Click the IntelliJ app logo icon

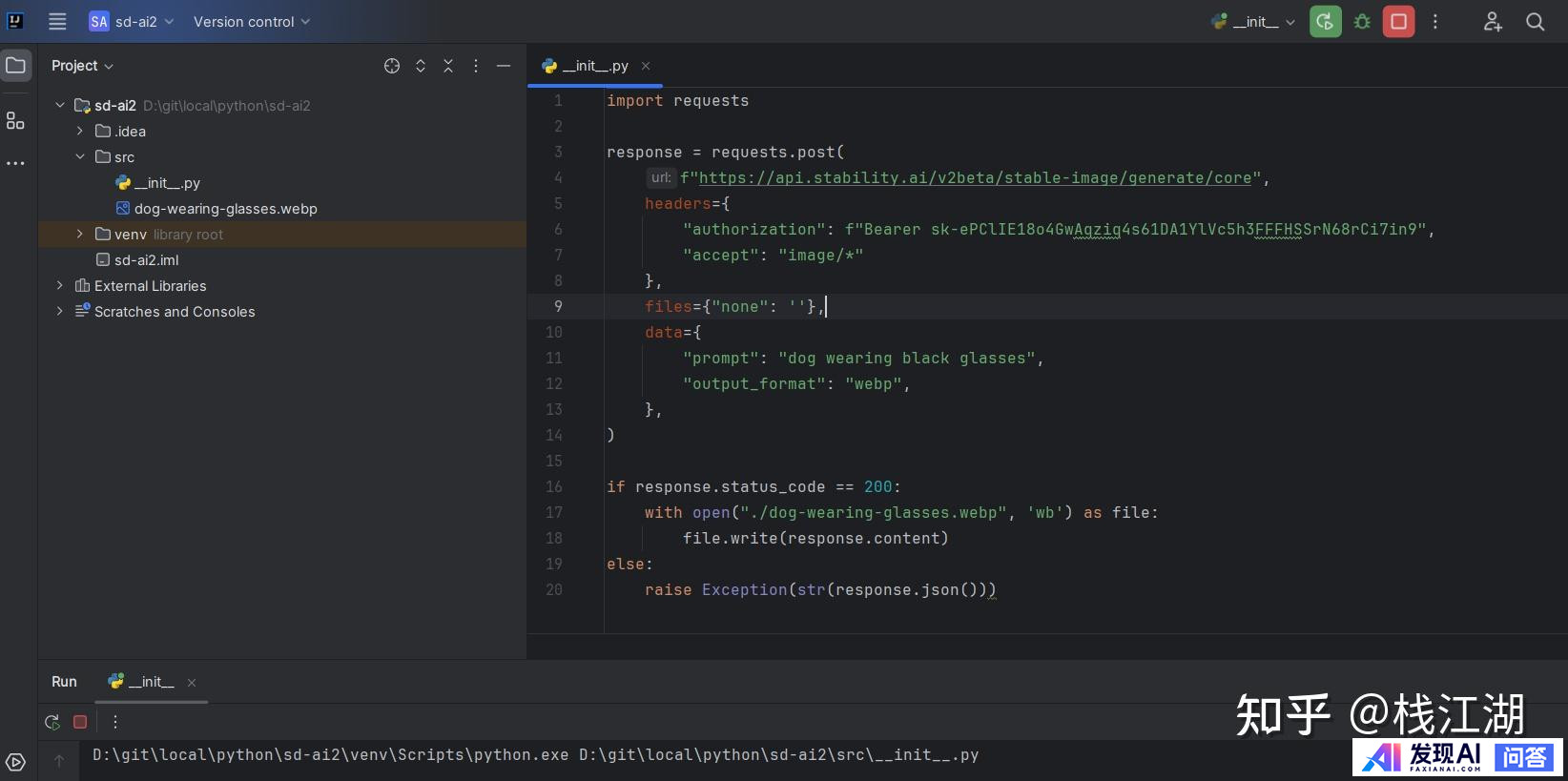tap(15, 21)
